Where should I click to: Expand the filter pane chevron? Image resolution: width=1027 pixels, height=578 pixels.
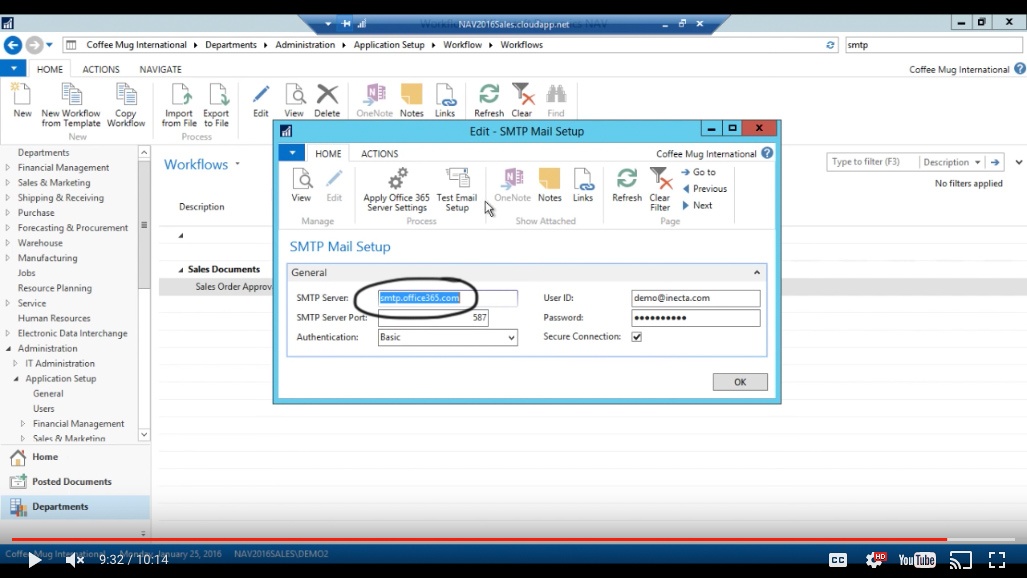[x=1018, y=162]
